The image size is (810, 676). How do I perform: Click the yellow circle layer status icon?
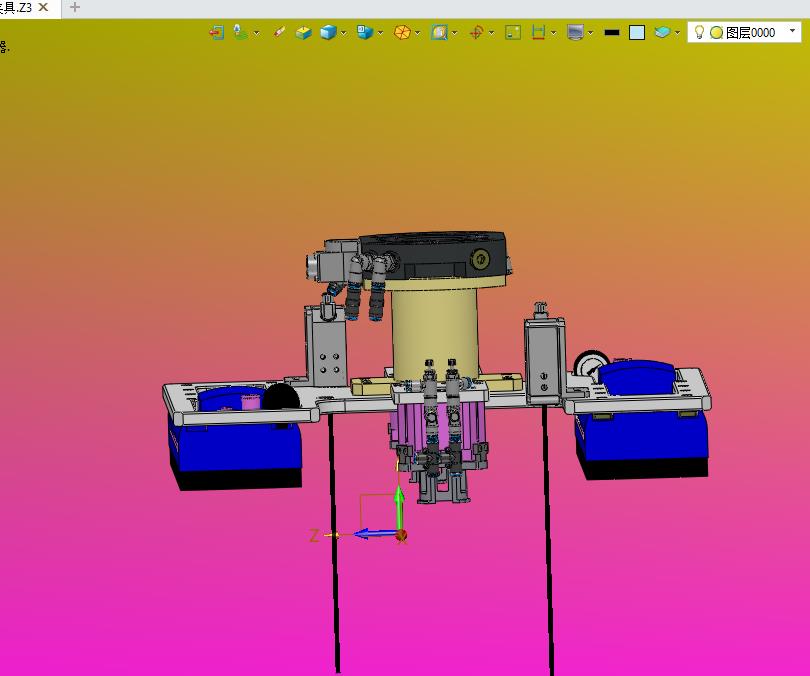point(716,33)
